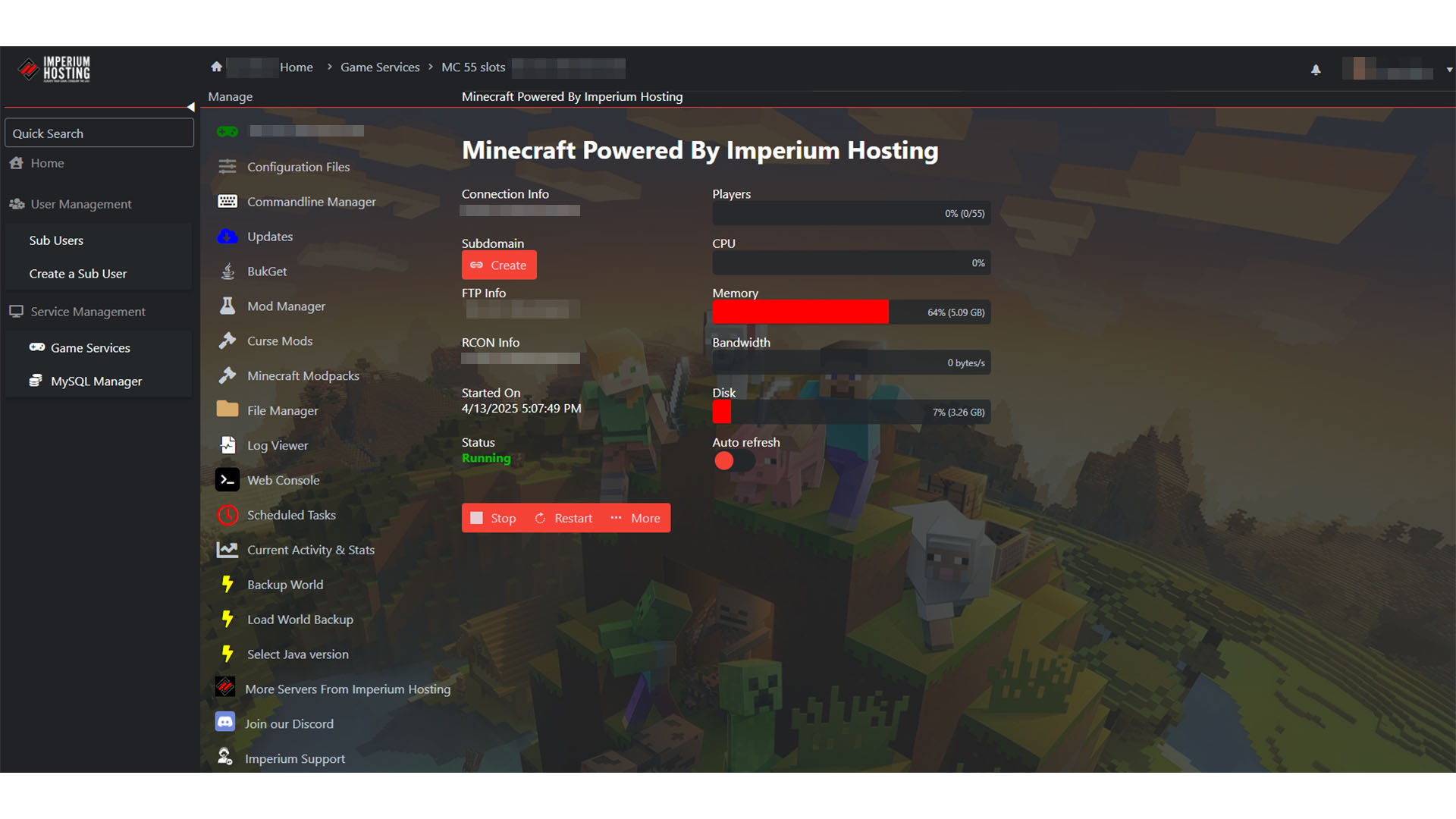Focus the Quick Search field
Screen dimensions: 1456x819
(x=99, y=133)
